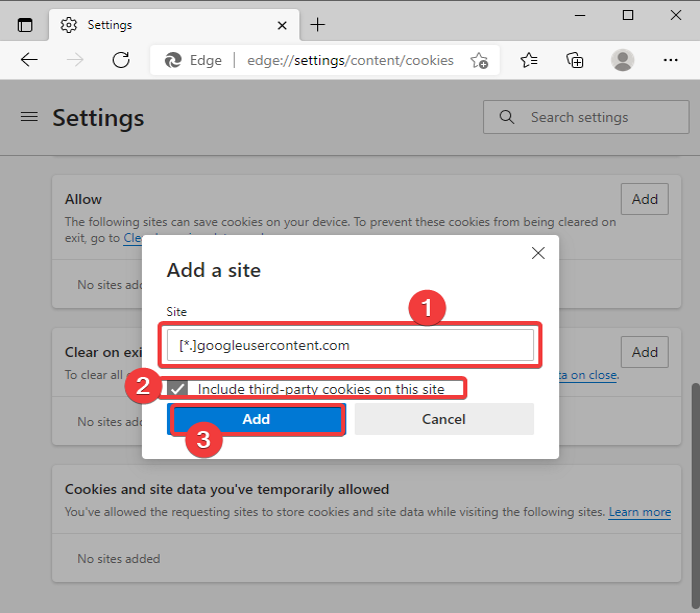Refresh the Edge settings page
The height and width of the screenshot is (613, 700).
point(121,60)
